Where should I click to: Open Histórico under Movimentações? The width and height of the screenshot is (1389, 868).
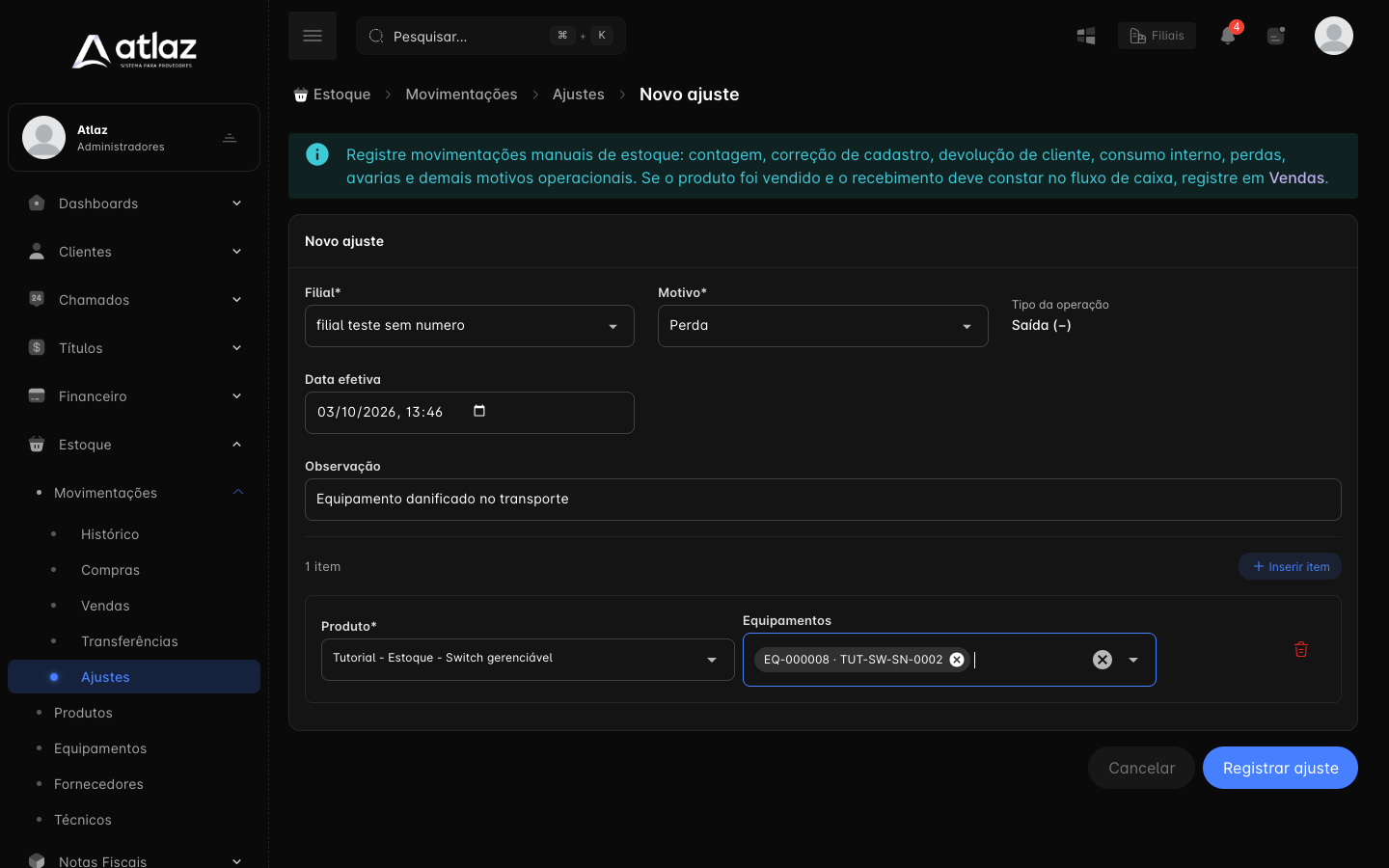[110, 534]
